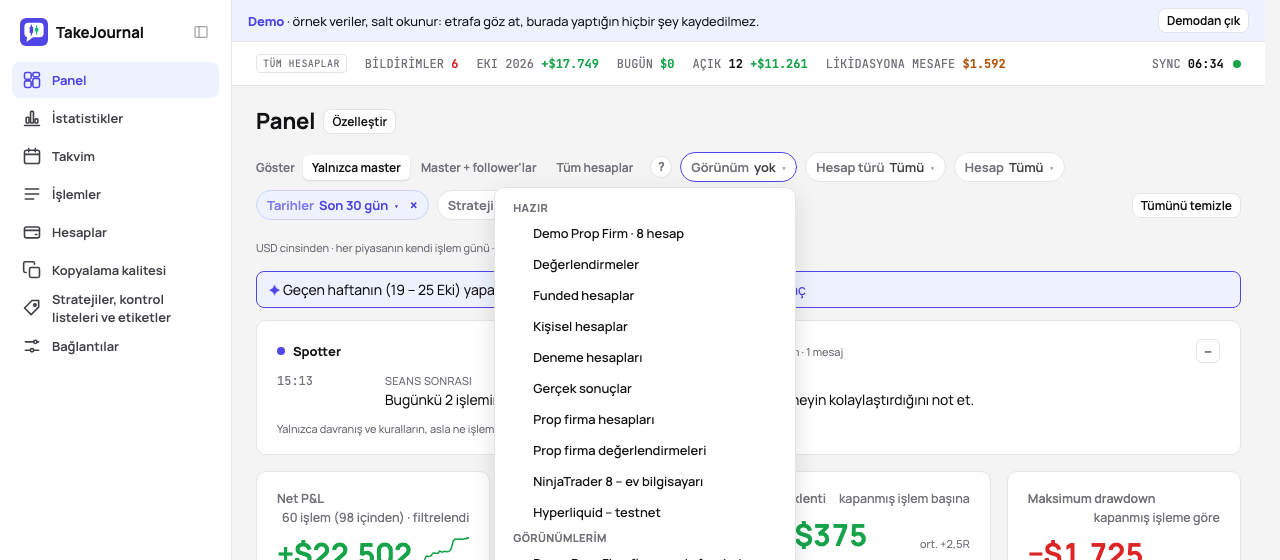Image resolution: width=1280 pixels, height=560 pixels.
Task: Click EKI 2026 +$17.749 status entry
Action: (537, 63)
